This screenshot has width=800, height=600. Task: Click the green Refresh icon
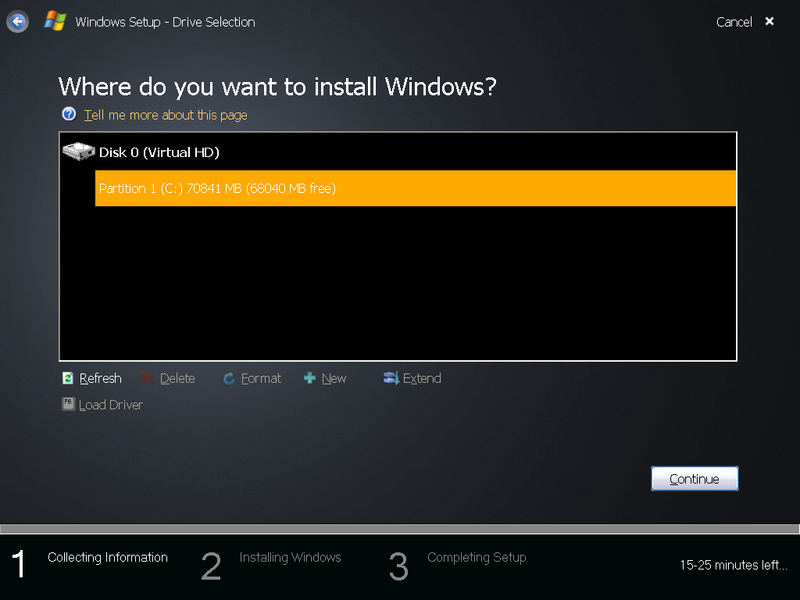[x=68, y=378]
